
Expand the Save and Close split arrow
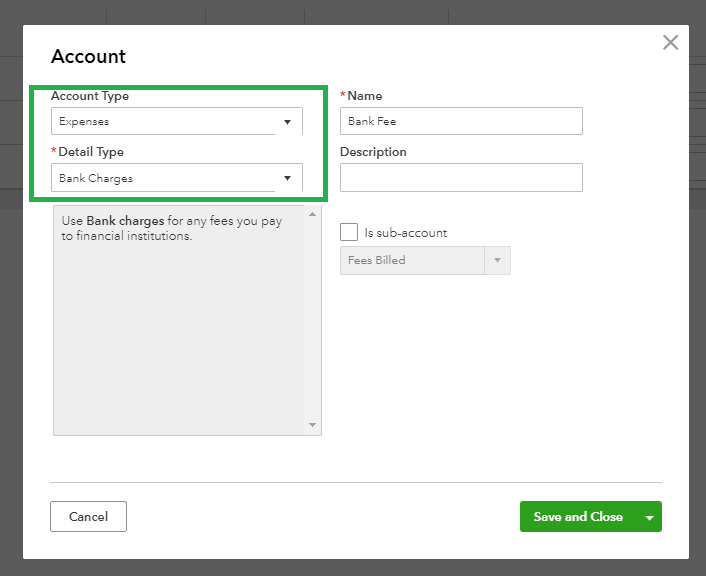649,517
